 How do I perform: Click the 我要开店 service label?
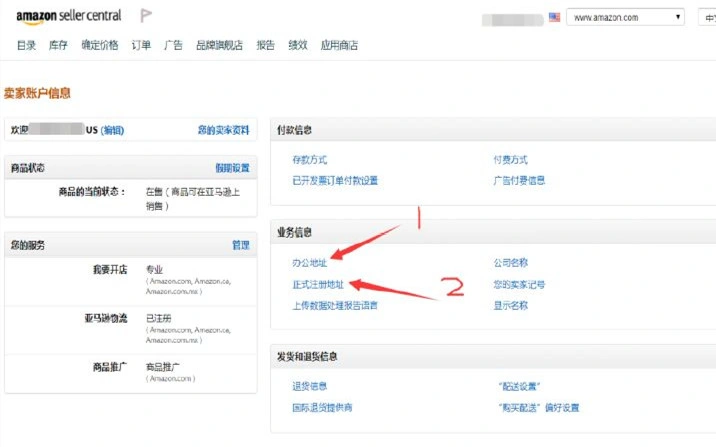(110, 270)
